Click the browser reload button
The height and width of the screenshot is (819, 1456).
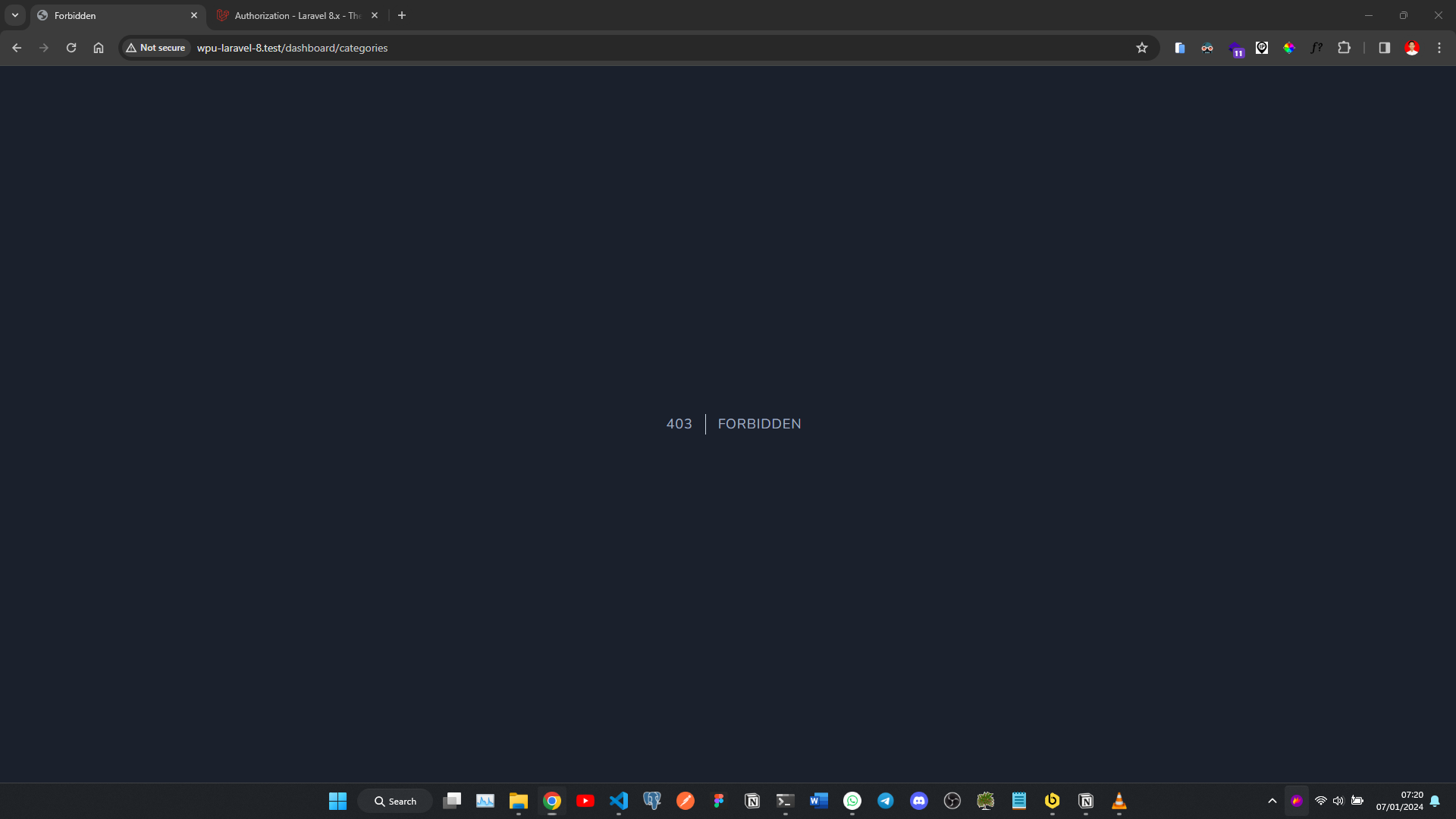tap(71, 48)
